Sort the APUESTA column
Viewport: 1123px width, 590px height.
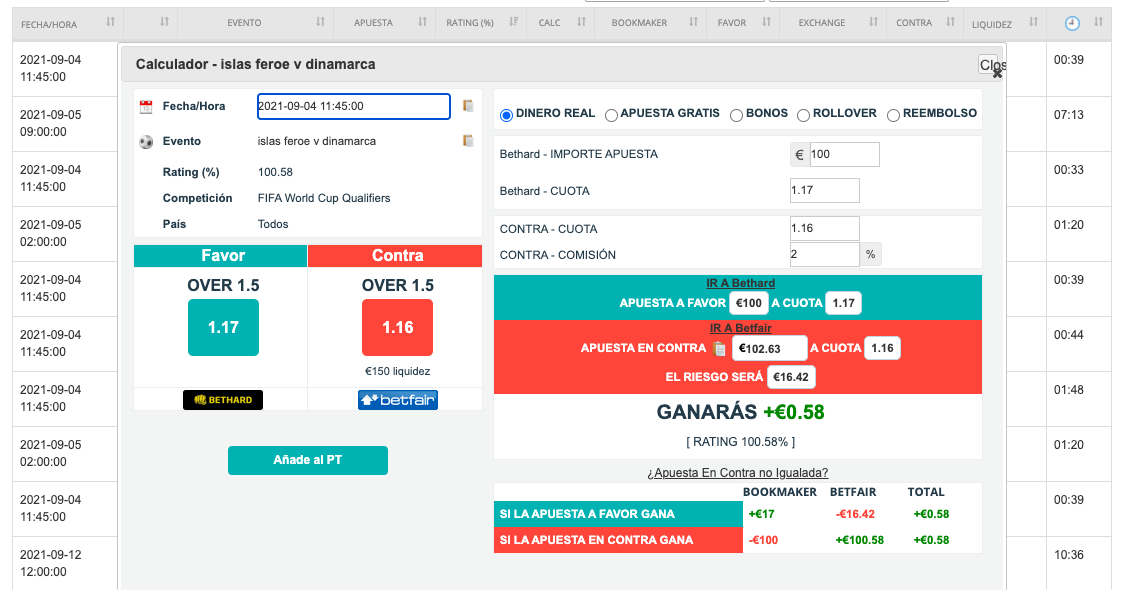pos(423,22)
